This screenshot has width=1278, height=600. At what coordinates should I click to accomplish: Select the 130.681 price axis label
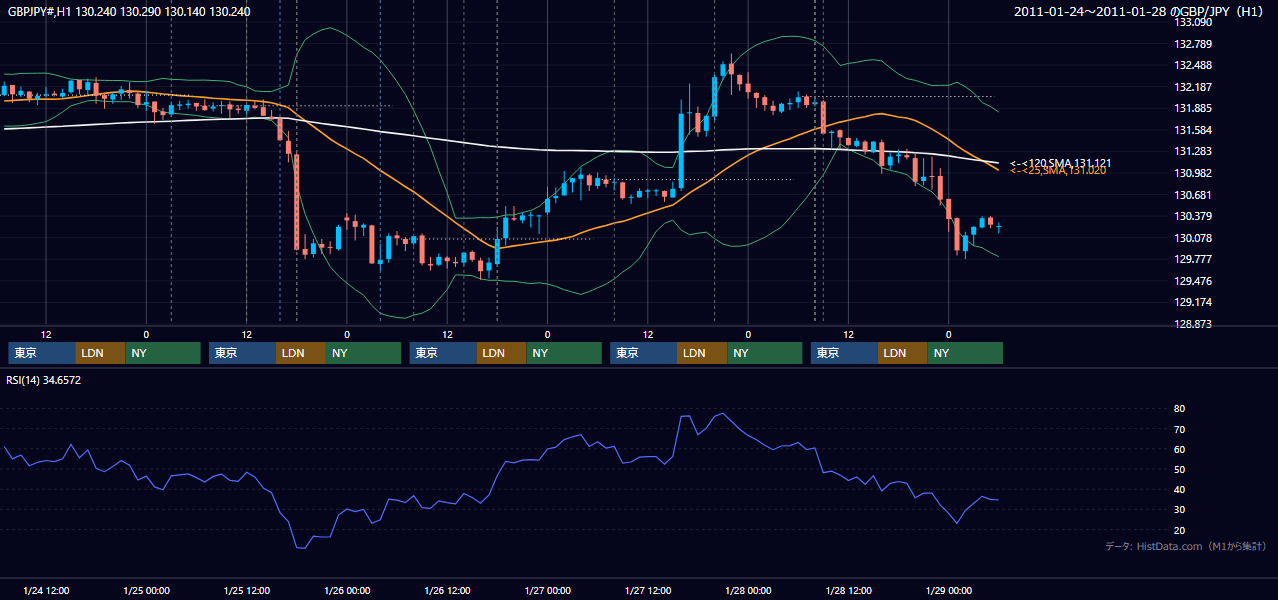pyautogui.click(x=1194, y=195)
